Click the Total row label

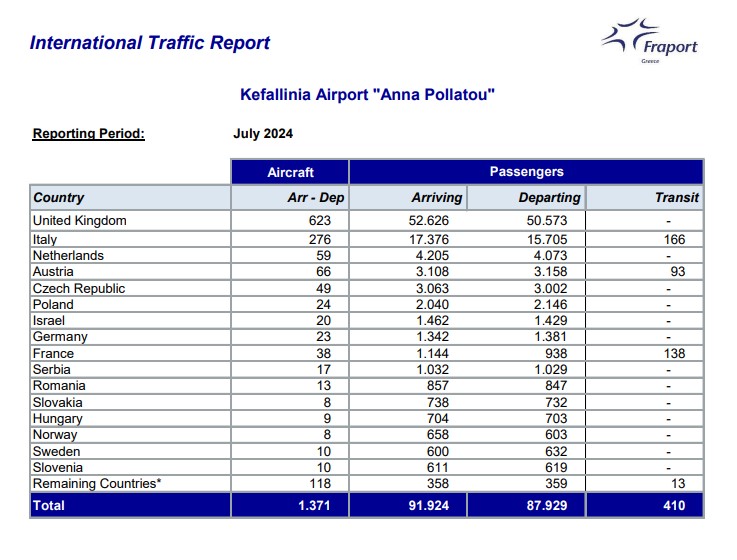(48, 506)
